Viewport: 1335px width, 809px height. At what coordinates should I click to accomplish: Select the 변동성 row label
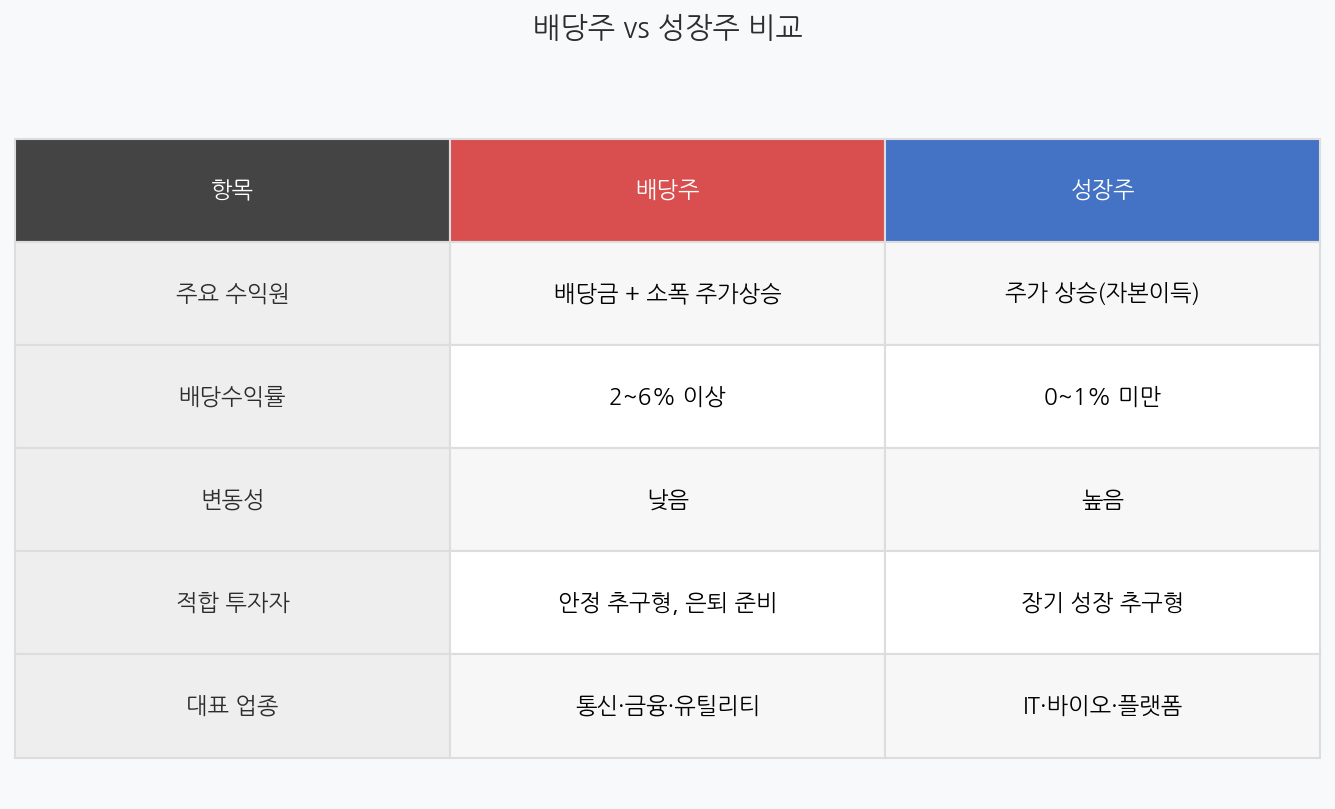(x=232, y=499)
